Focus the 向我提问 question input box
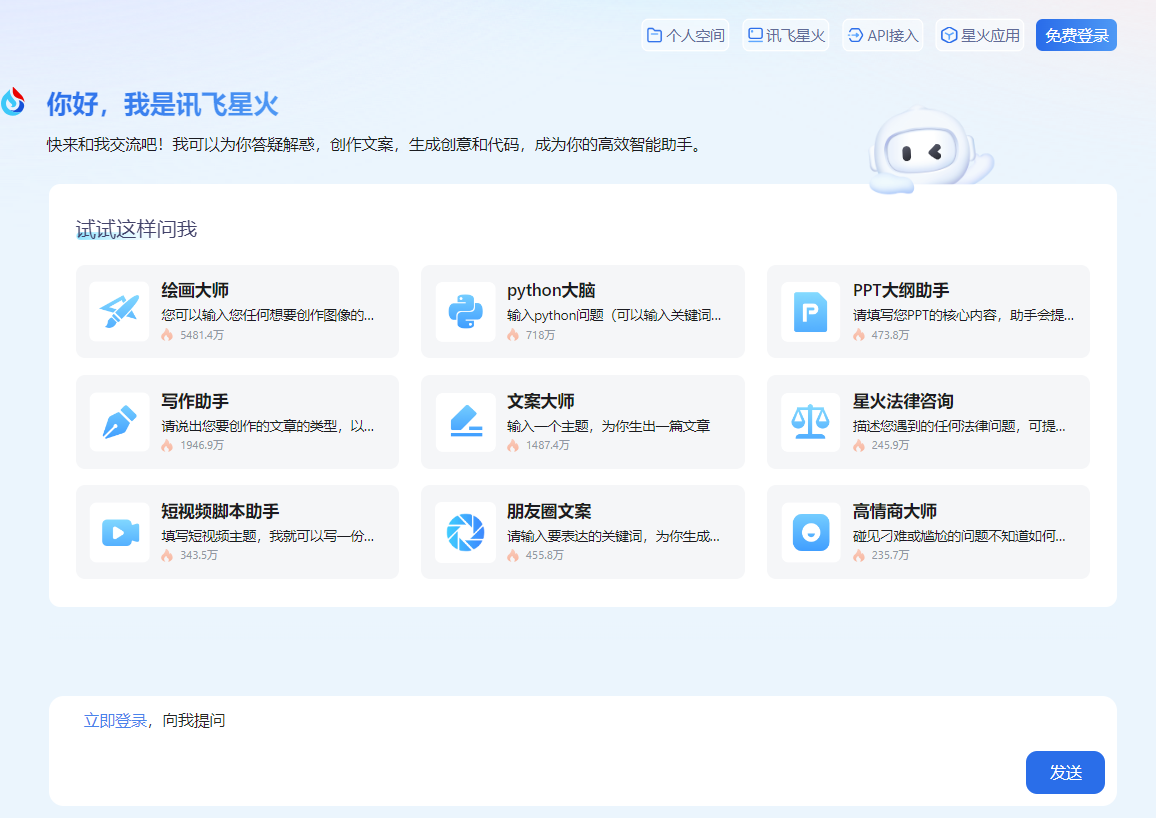This screenshot has height=818, width=1156. tap(582, 750)
